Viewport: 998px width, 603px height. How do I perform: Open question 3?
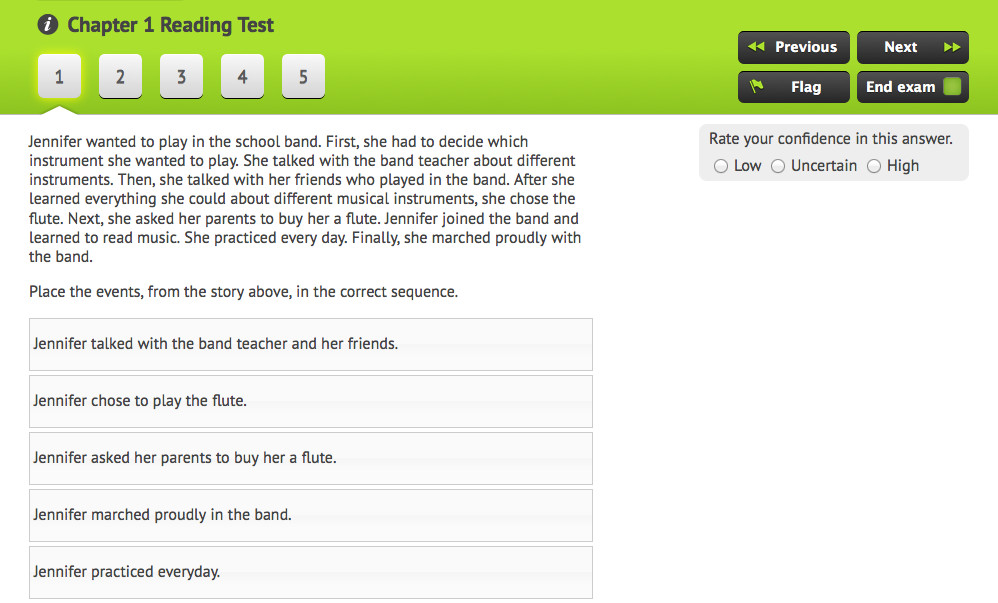181,76
